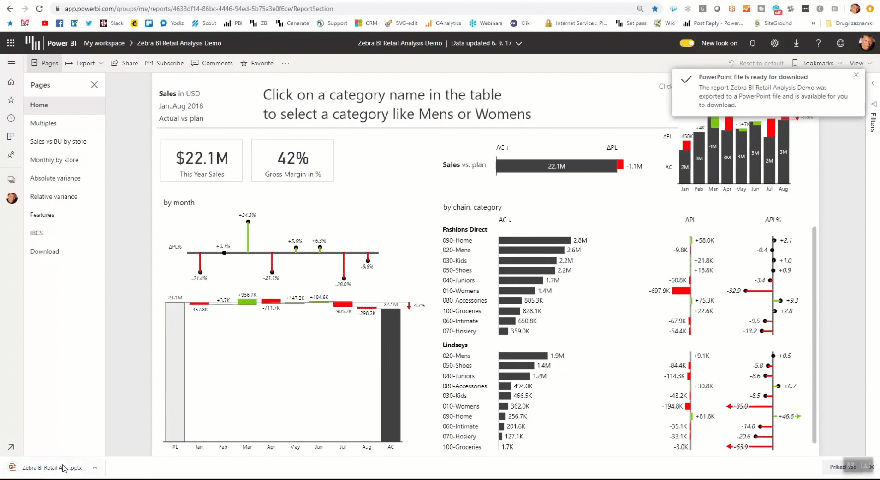The height and width of the screenshot is (480, 880).
Task: Open the Slack bookmark
Action: (x=112, y=23)
